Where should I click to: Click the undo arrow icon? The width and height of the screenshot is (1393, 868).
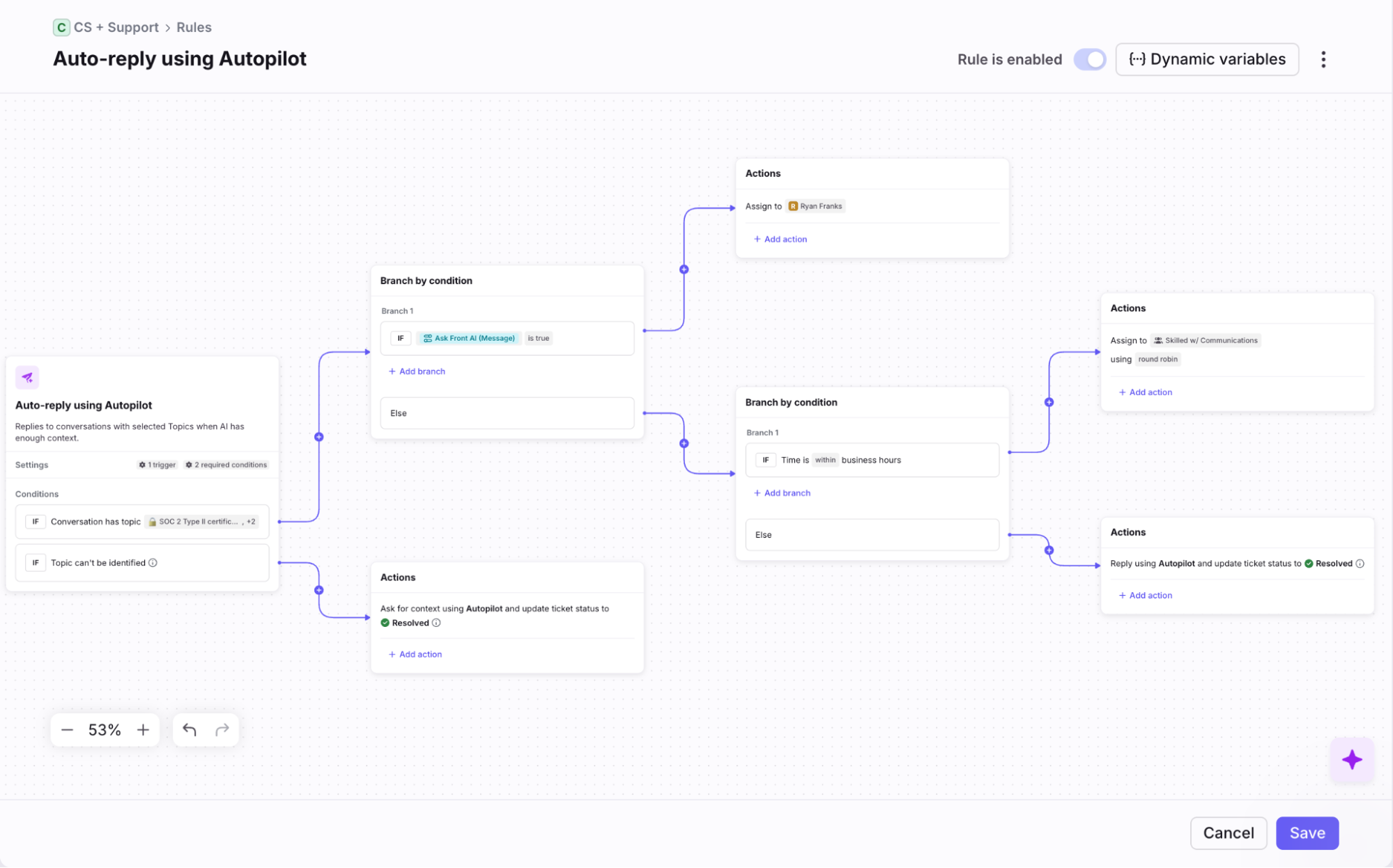190,729
